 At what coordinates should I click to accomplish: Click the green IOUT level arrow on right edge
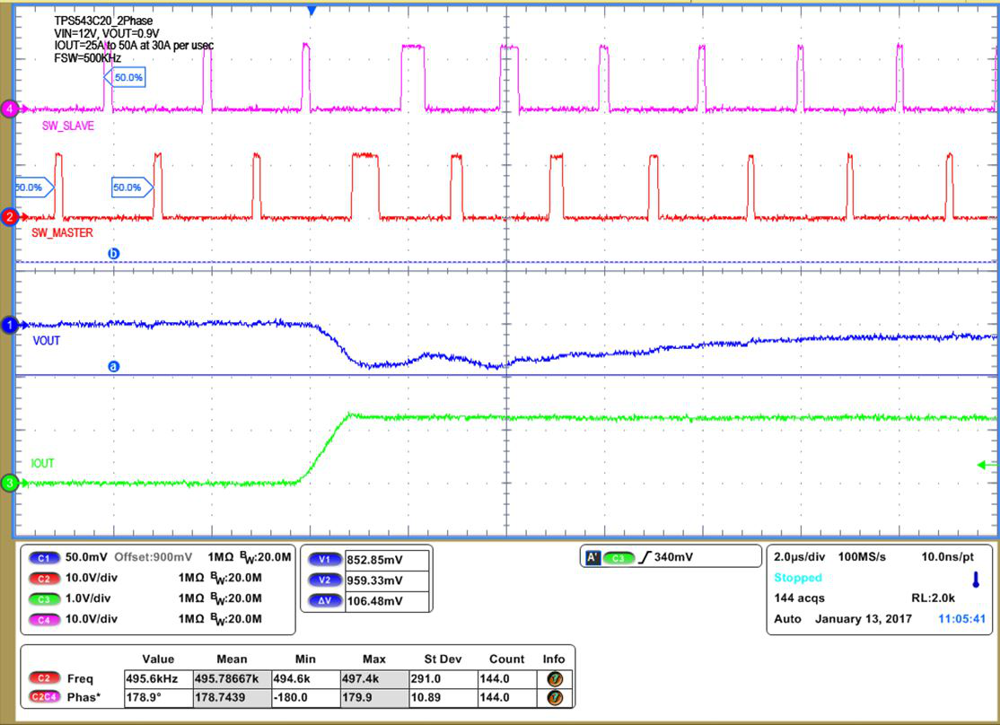pyautogui.click(x=984, y=463)
